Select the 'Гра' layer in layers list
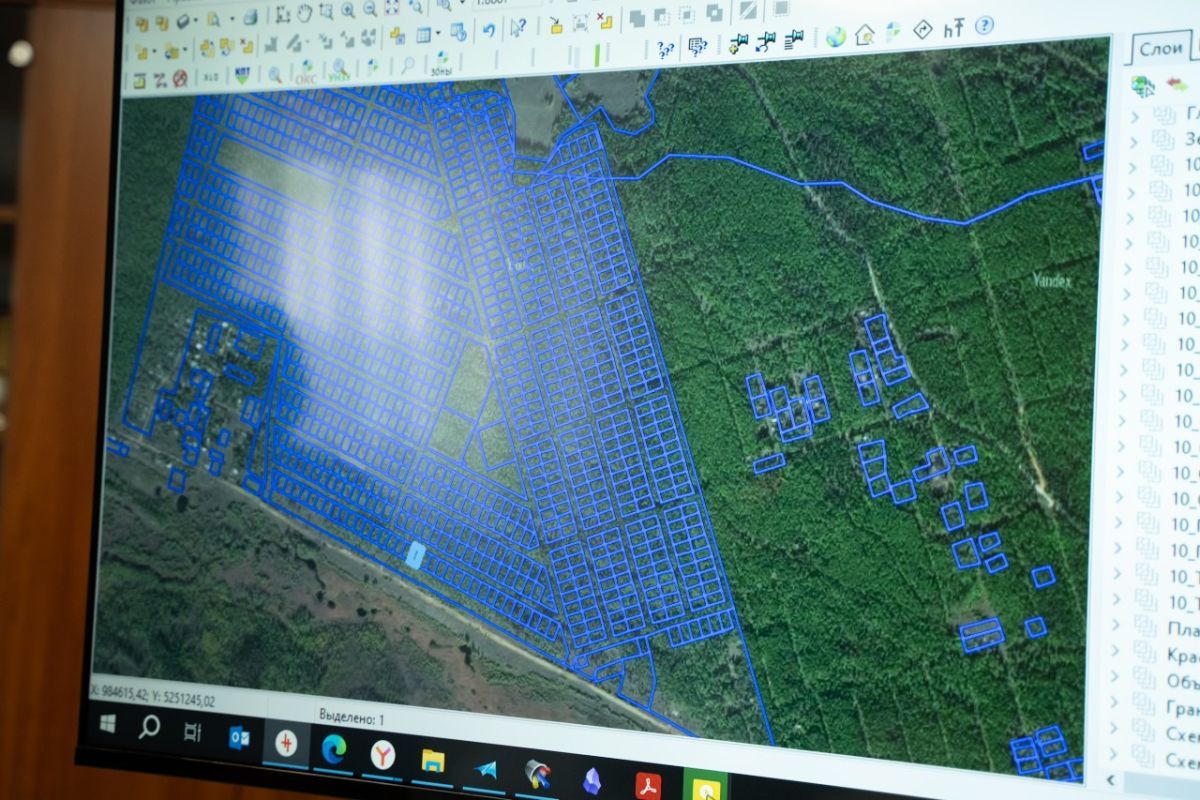 [1181, 707]
